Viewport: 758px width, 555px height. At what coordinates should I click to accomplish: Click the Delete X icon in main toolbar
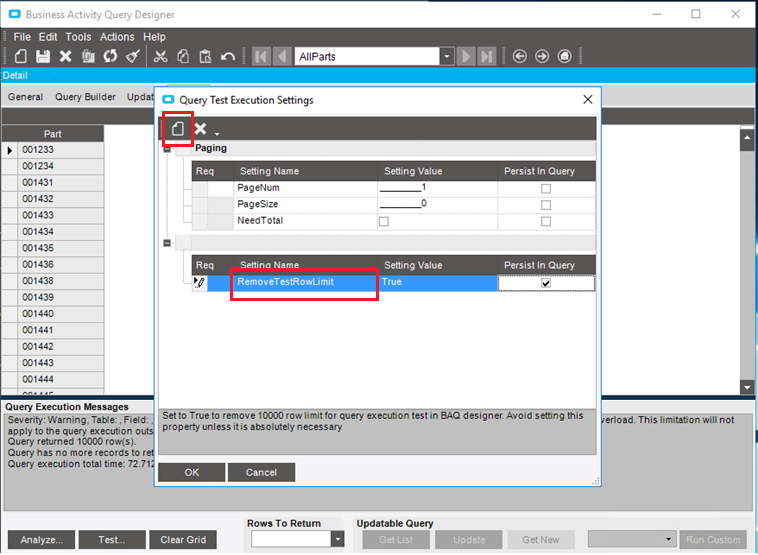(x=65, y=57)
